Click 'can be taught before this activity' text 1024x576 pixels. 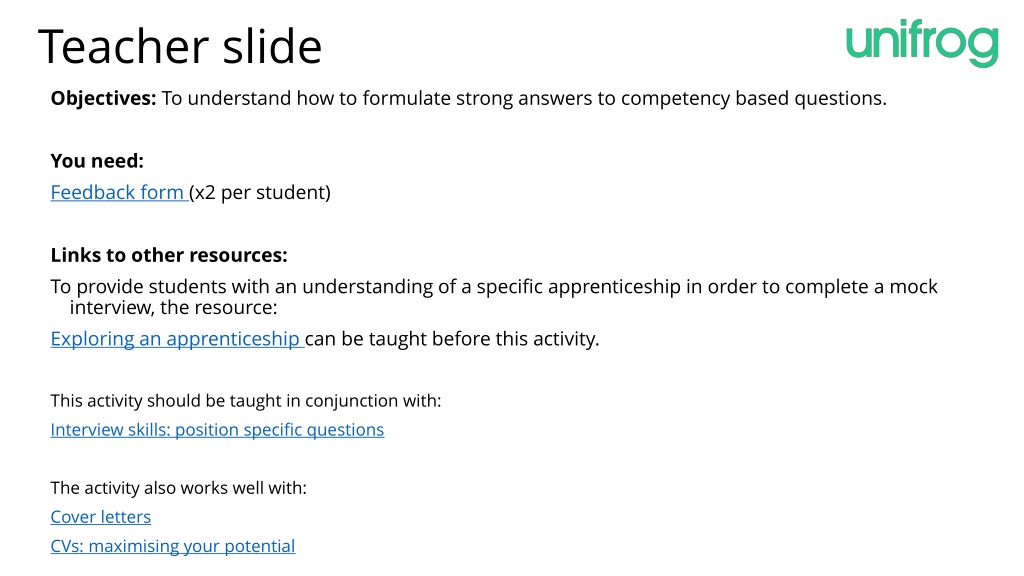pyautogui.click(x=452, y=339)
